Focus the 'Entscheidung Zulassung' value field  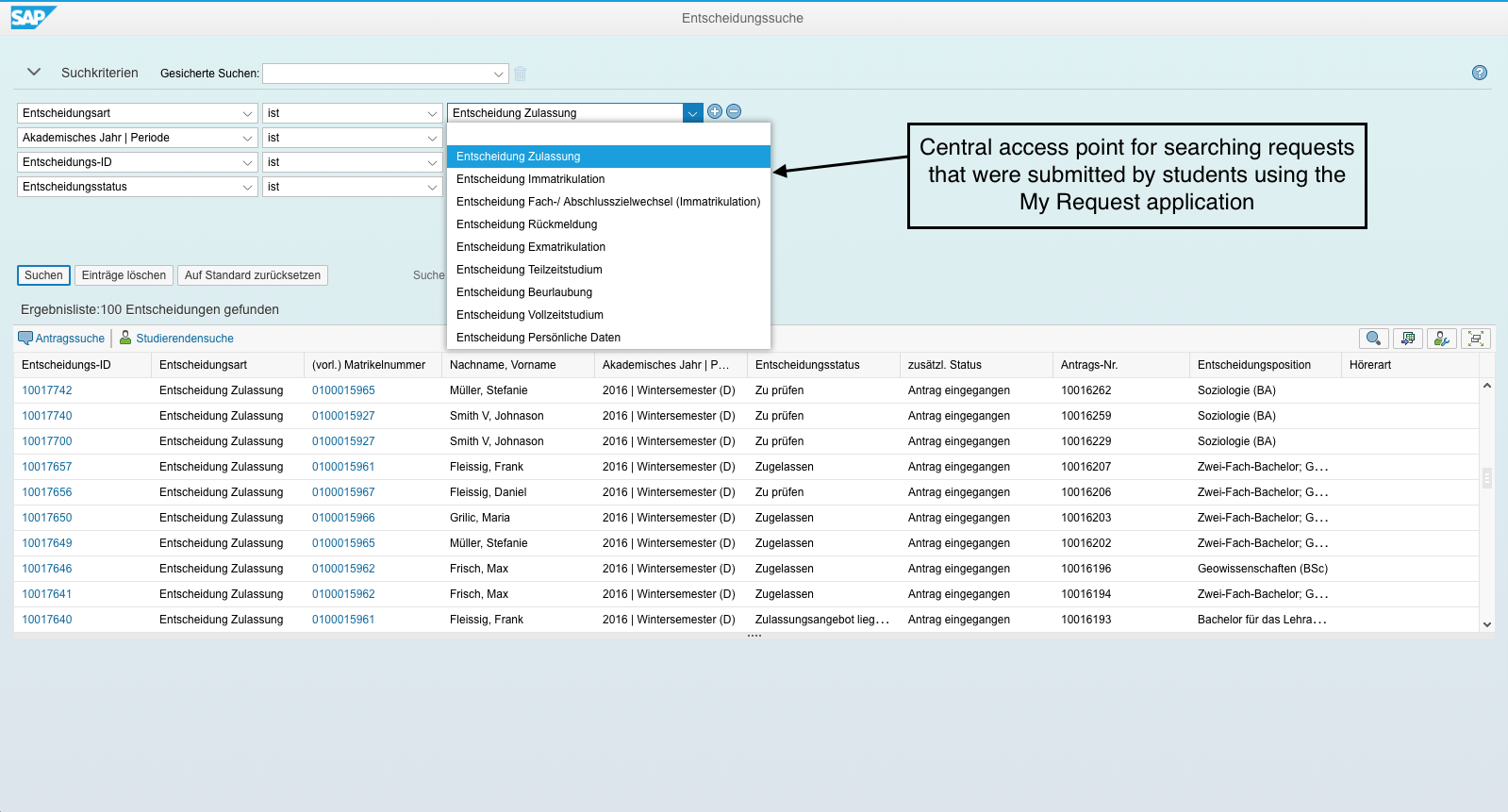566,113
